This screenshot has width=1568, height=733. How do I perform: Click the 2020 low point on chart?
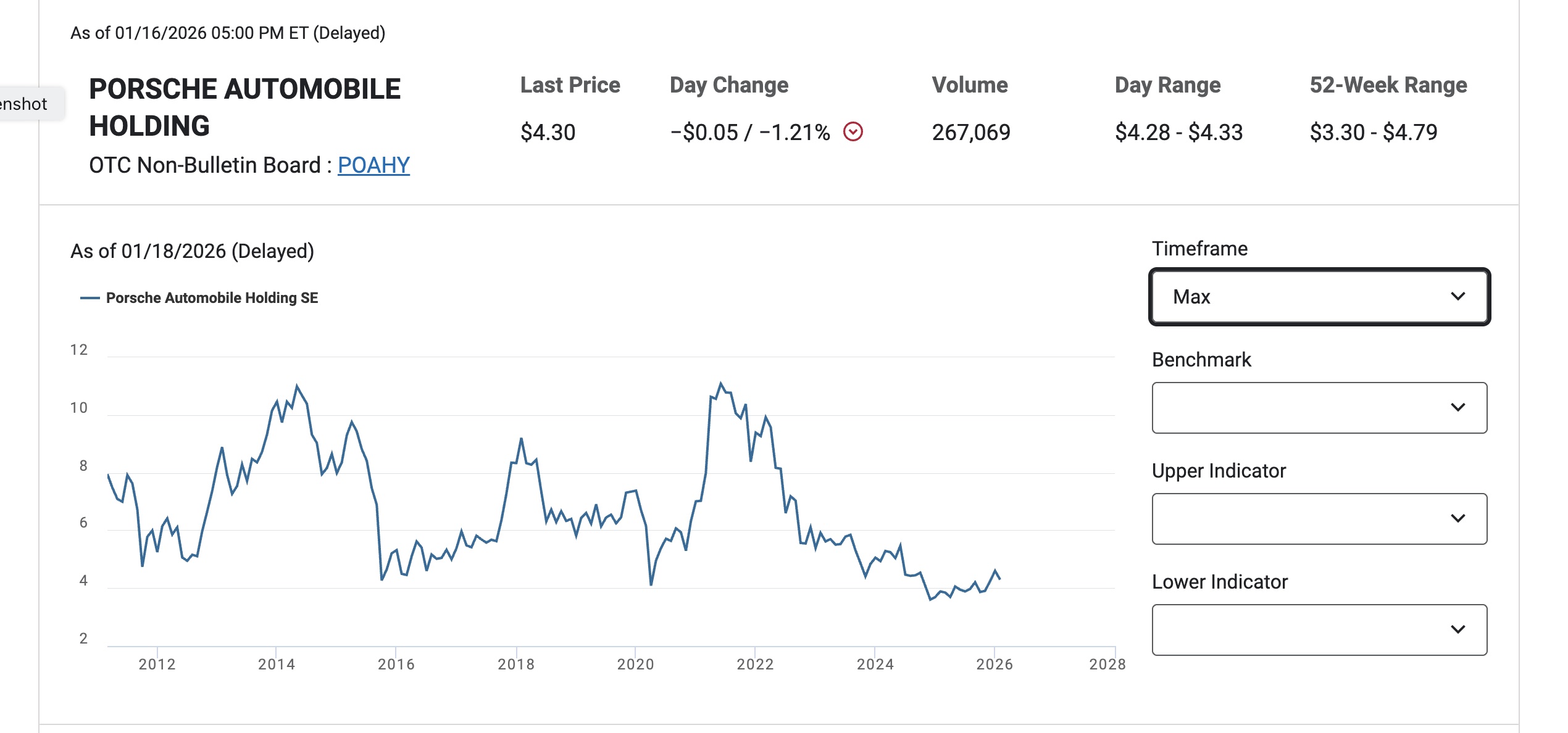[651, 584]
